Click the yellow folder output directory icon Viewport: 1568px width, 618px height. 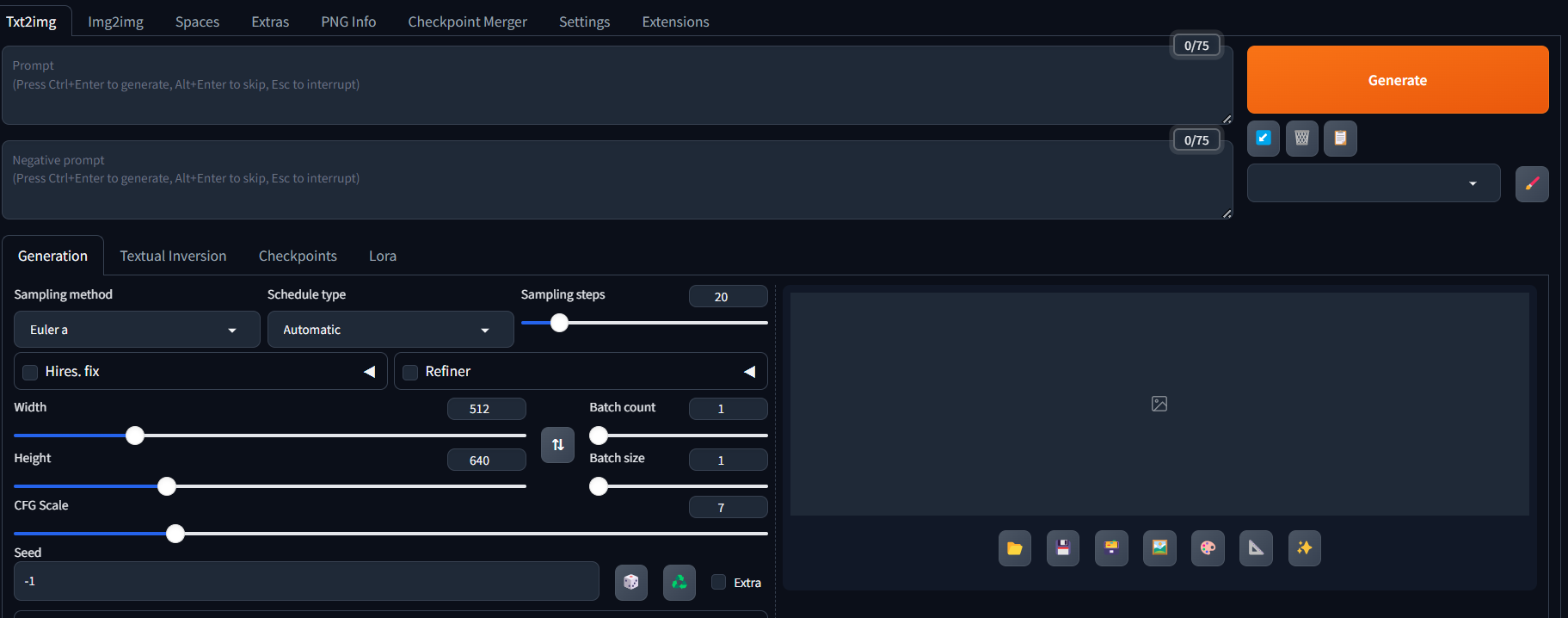coord(1014,548)
